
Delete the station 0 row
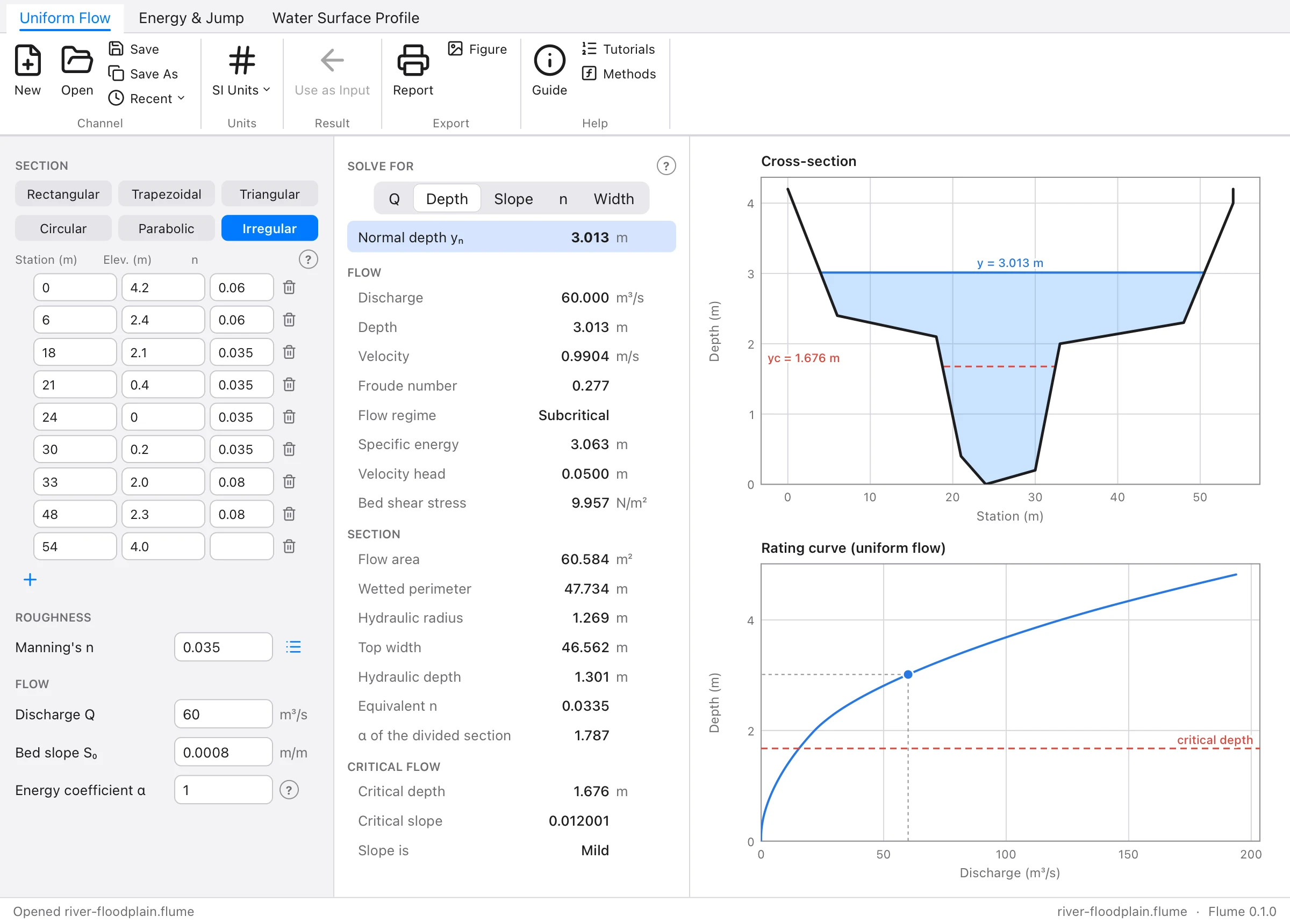point(289,287)
